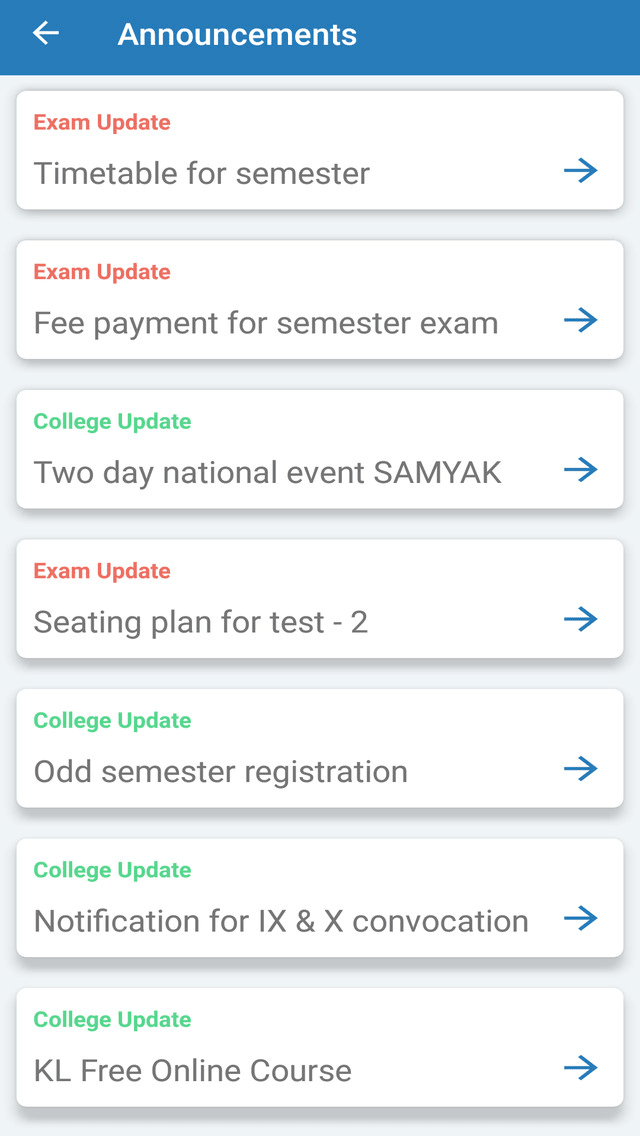Open the Odd semester registration arrow
The height and width of the screenshot is (1136, 640).
[x=581, y=769]
